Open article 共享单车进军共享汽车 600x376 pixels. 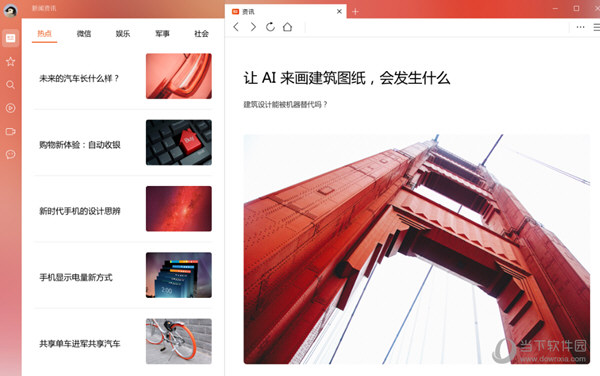80,343
